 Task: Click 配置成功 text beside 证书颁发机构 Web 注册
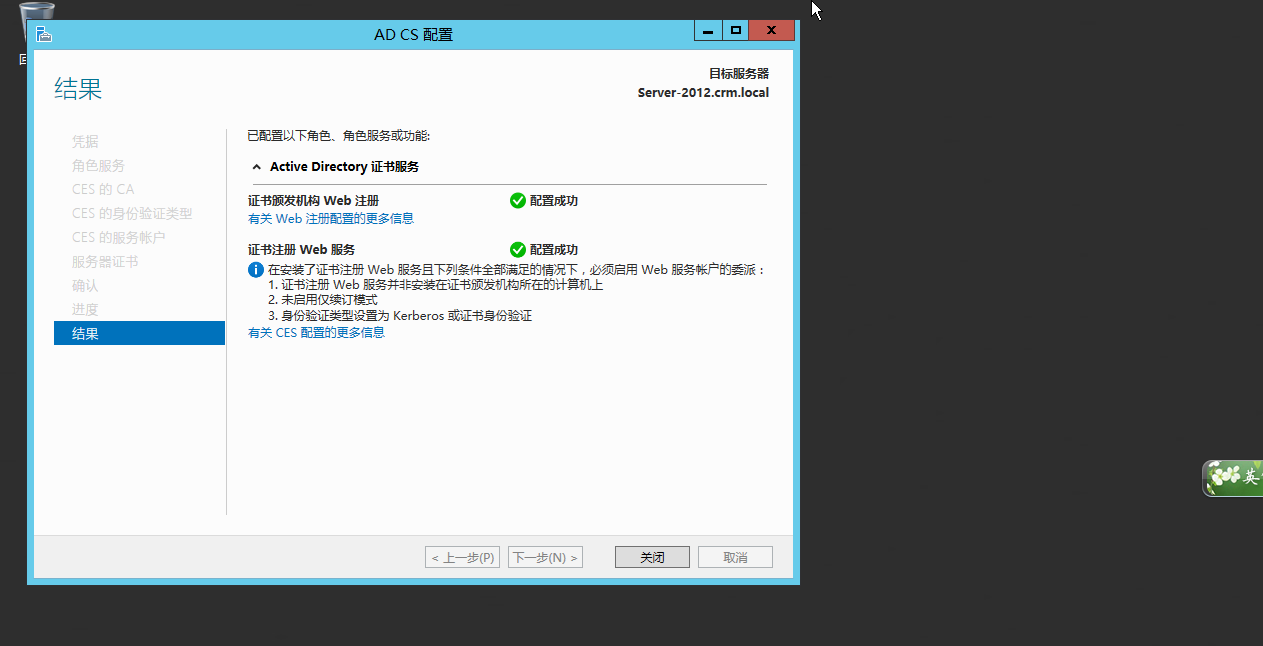click(x=554, y=200)
